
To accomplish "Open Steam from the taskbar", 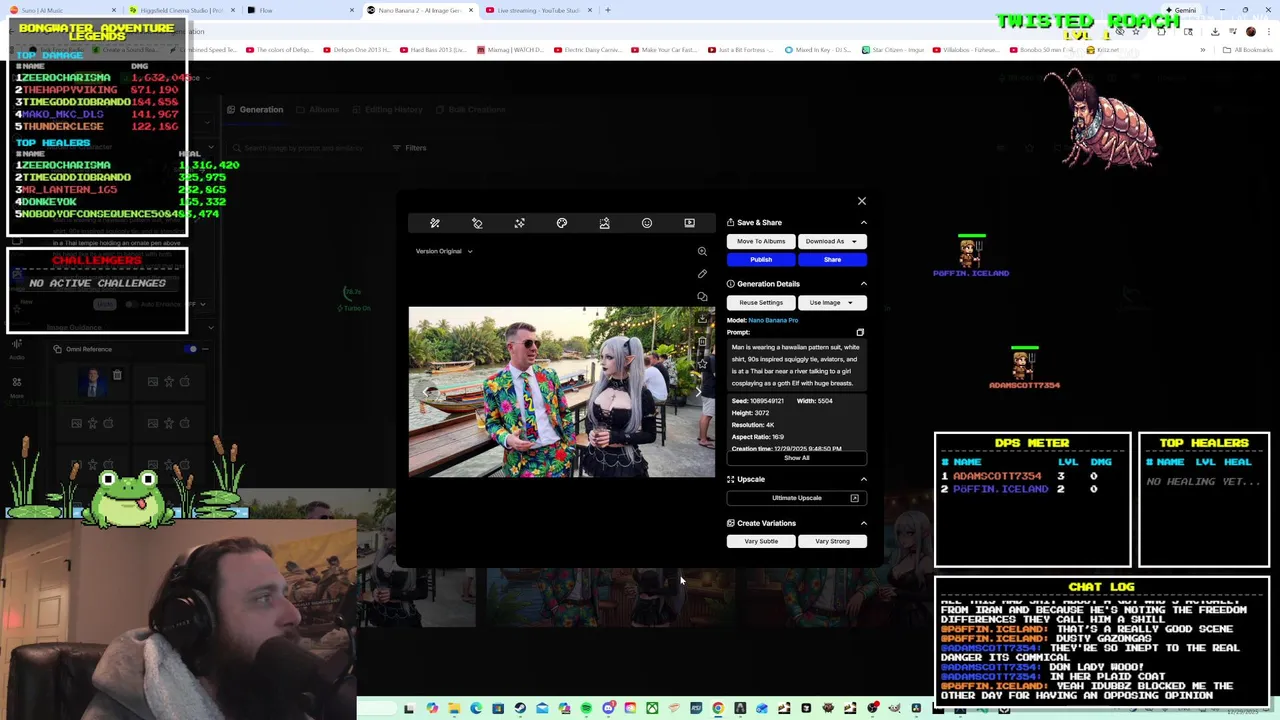I will tap(520, 708).
